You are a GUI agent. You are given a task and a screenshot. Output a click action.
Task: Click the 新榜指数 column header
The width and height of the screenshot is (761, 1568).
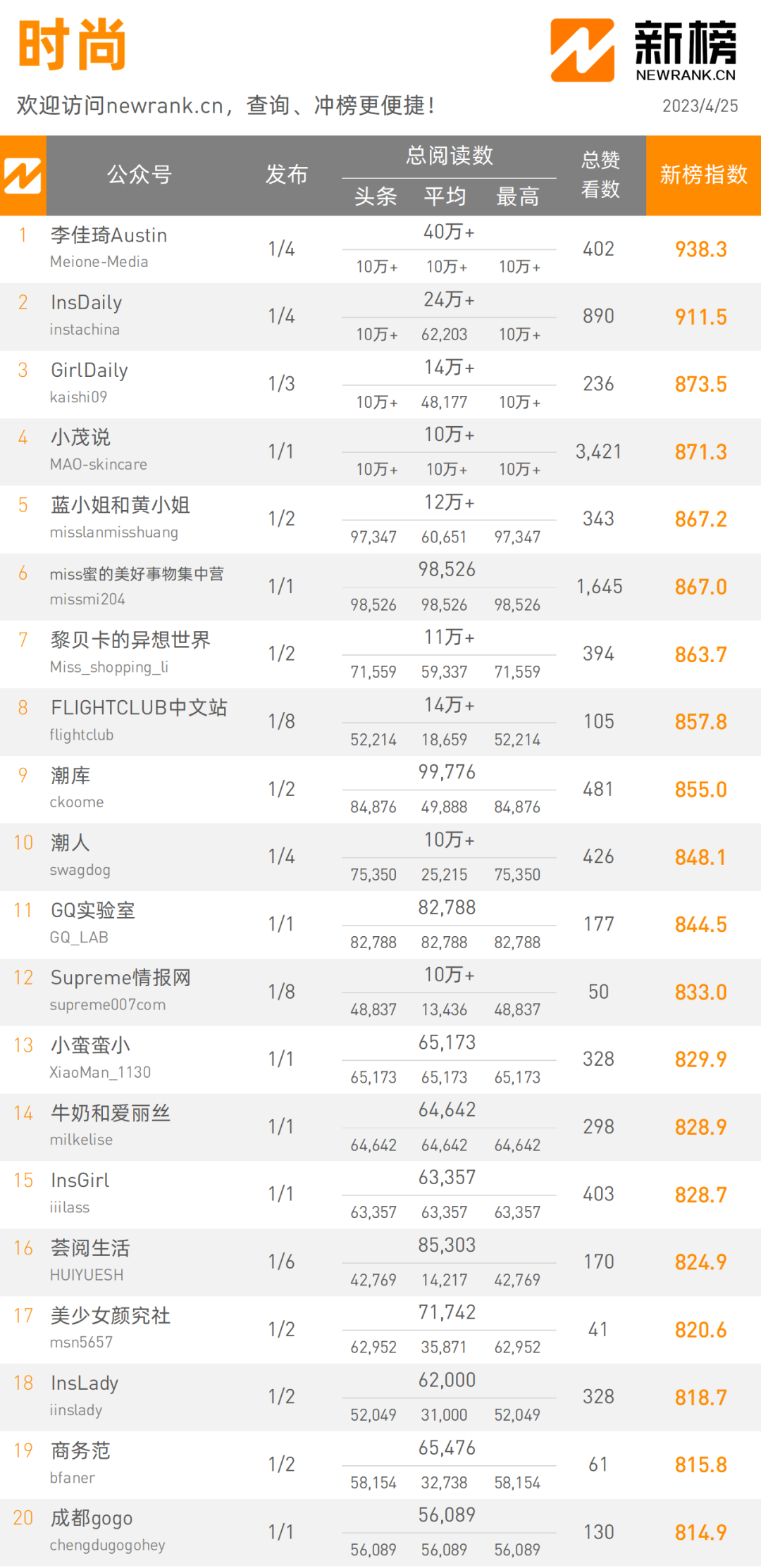[703, 175]
